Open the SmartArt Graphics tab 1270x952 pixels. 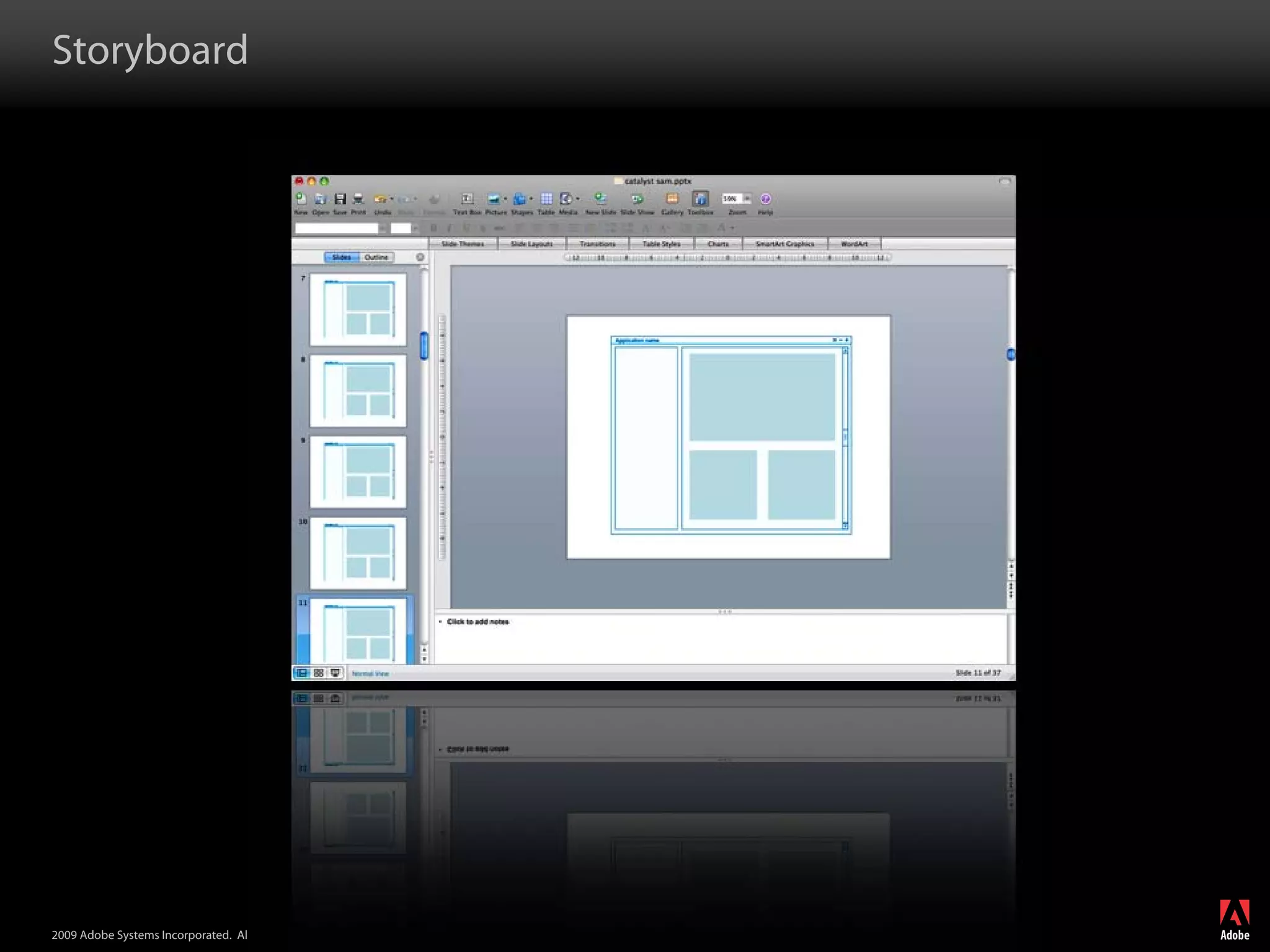pyautogui.click(x=784, y=244)
